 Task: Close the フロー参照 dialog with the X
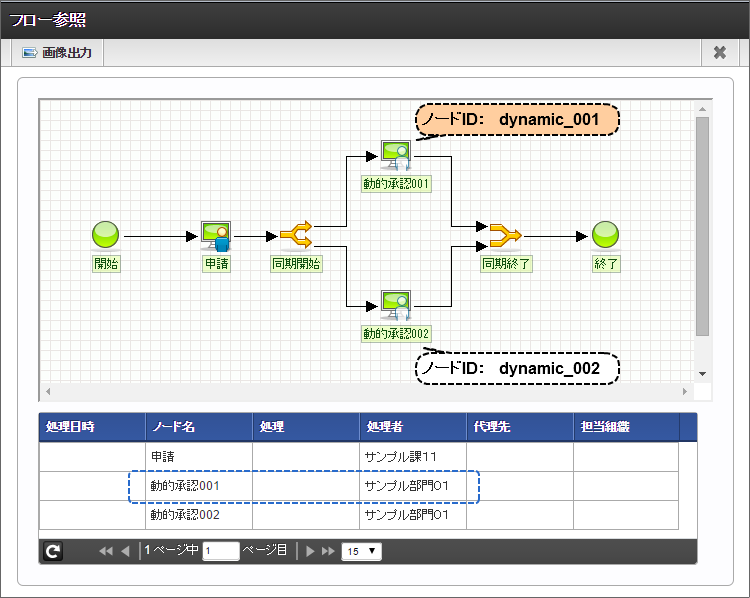click(719, 53)
